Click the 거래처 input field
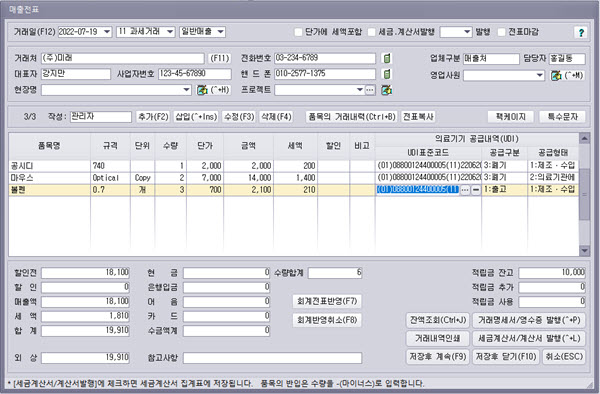Viewport: 600px width, 394px height. [x=122, y=59]
